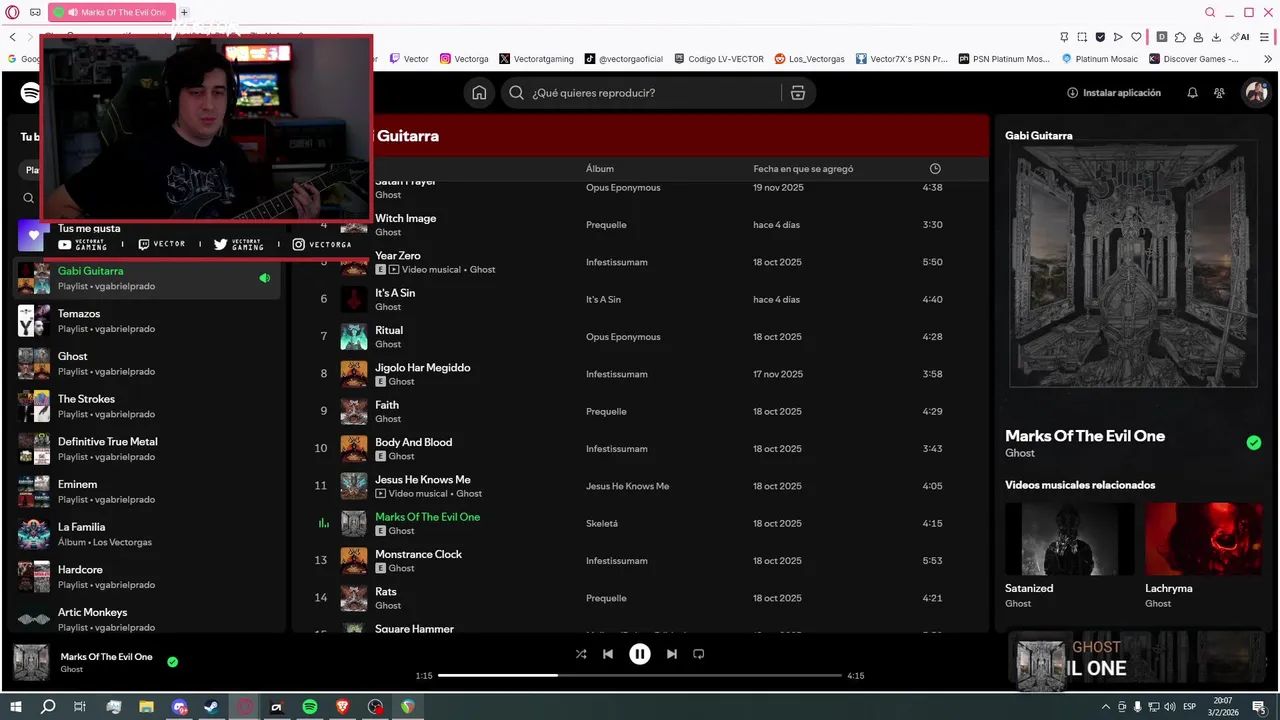Open Tus me gusta playlist
Viewport: 1280px width, 720px height.
89,229
